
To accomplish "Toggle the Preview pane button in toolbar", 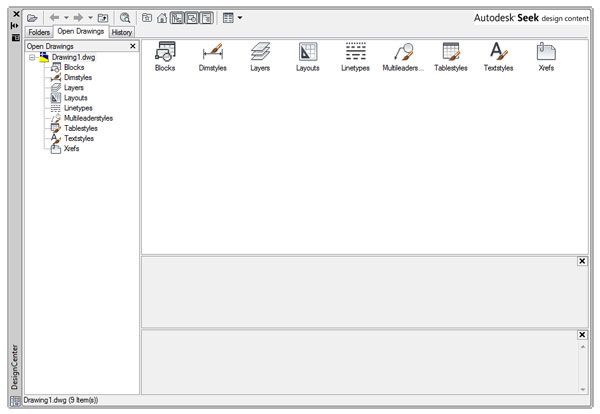I will tap(191, 18).
